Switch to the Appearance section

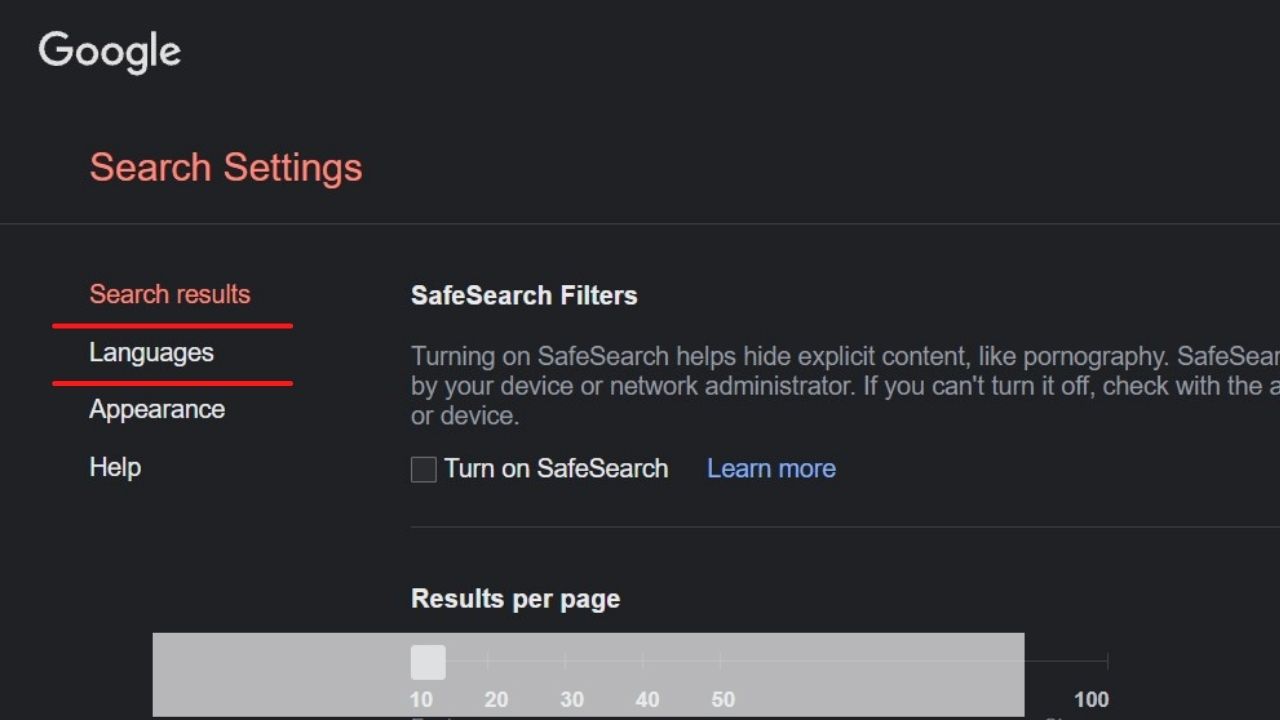[157, 410]
